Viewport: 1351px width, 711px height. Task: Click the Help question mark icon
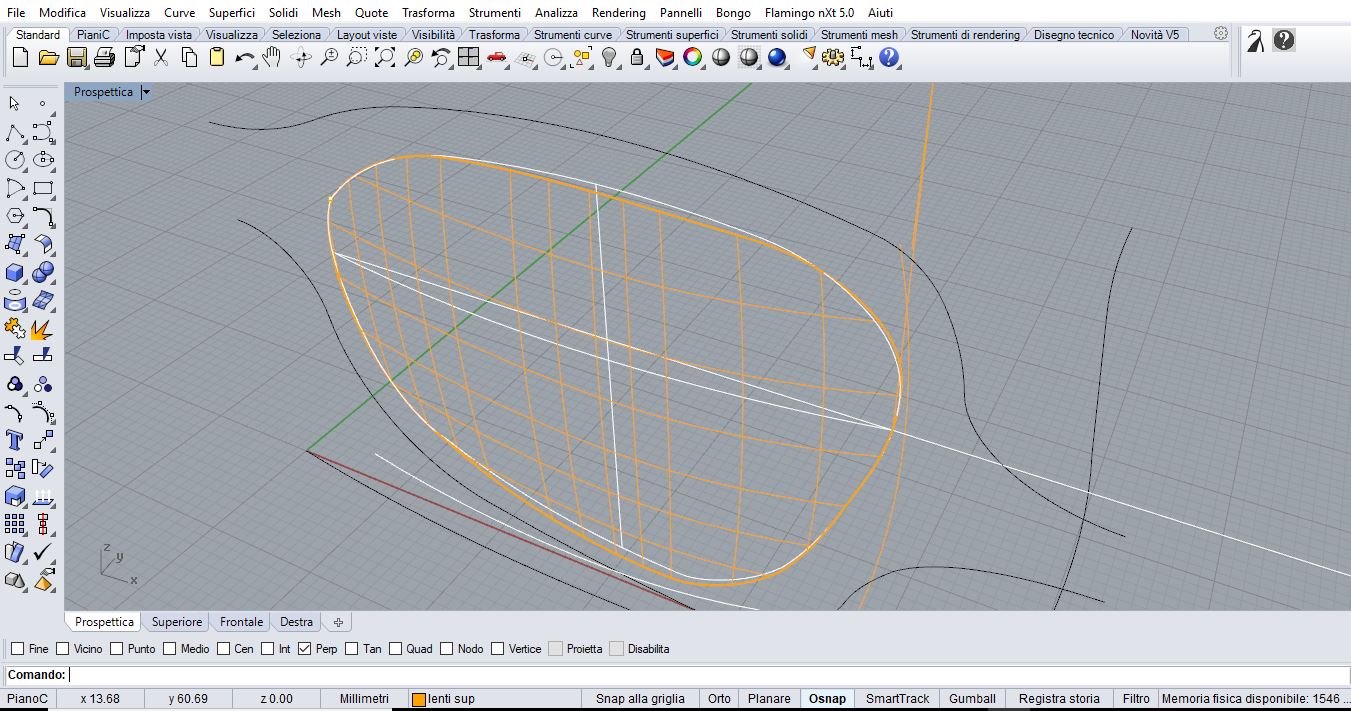pyautogui.click(x=889, y=58)
